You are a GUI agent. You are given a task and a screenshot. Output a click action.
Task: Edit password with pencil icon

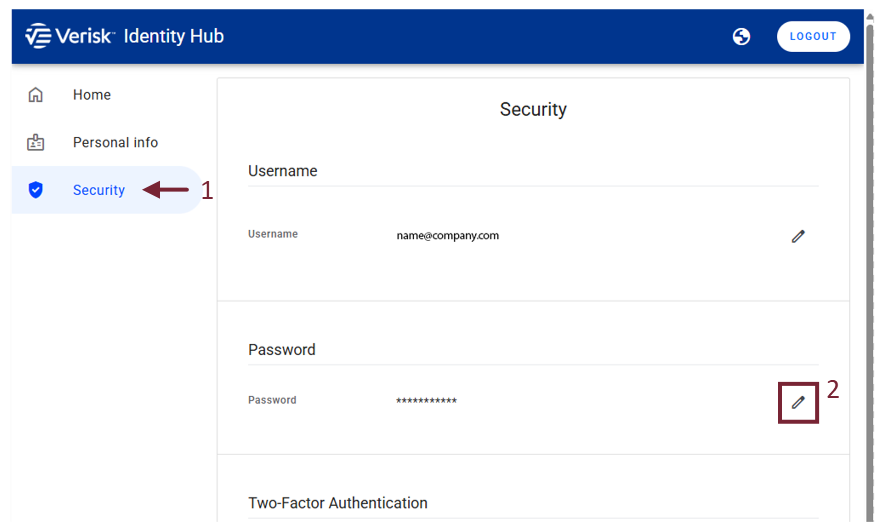point(798,402)
